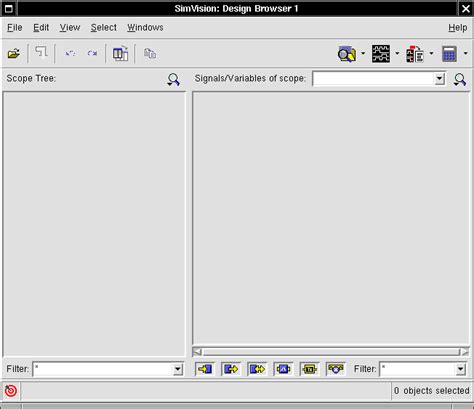Viewport: 474px width, 409px height.
Task: Click the Scope Tree Filter text field
Action: coord(103,369)
